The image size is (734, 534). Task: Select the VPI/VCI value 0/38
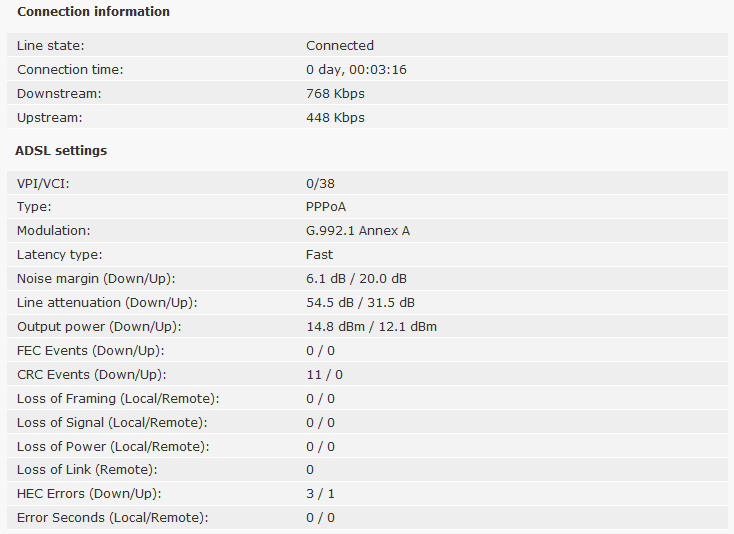click(x=320, y=183)
